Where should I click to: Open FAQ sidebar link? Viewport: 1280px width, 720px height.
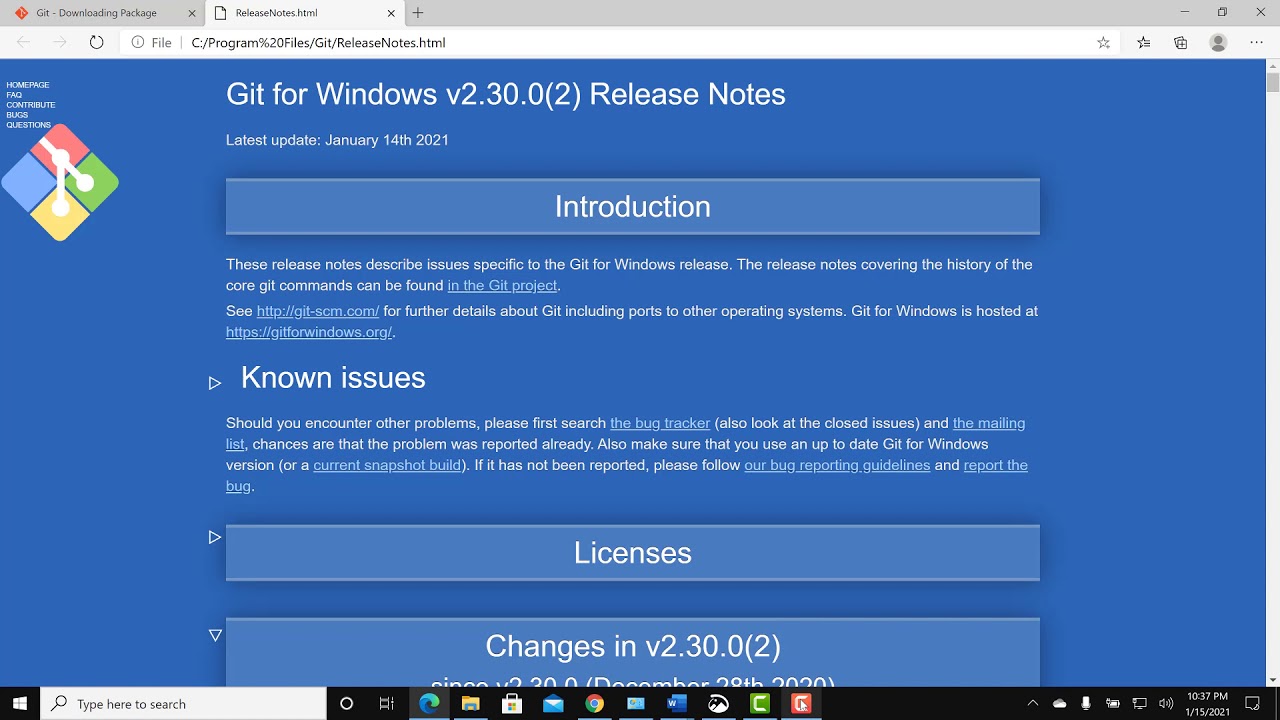(x=14, y=95)
